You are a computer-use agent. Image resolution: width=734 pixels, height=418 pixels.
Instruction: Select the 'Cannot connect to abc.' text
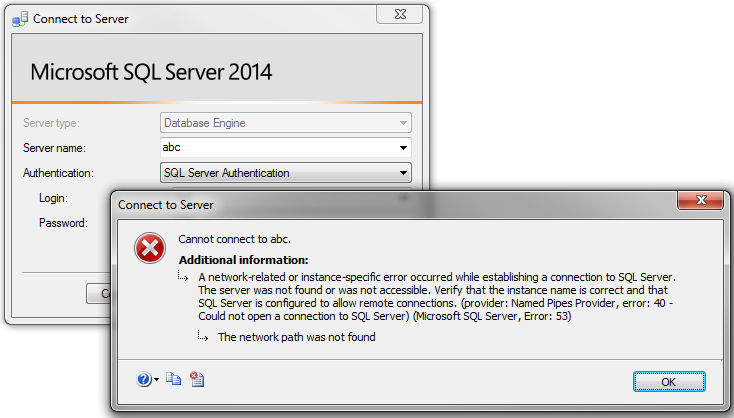235,239
